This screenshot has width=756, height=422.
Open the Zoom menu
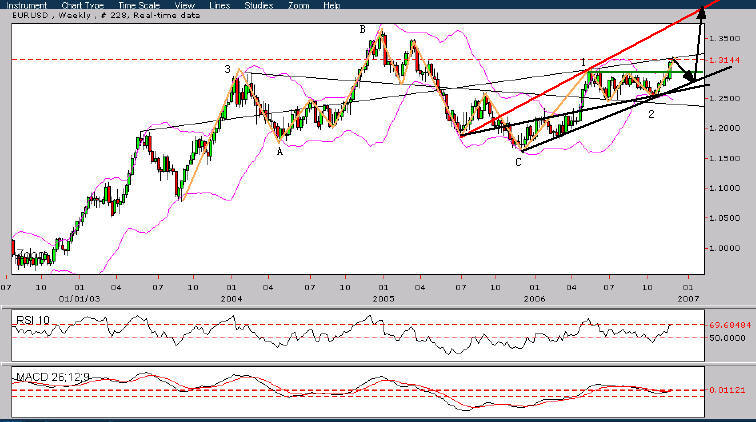coord(298,5)
